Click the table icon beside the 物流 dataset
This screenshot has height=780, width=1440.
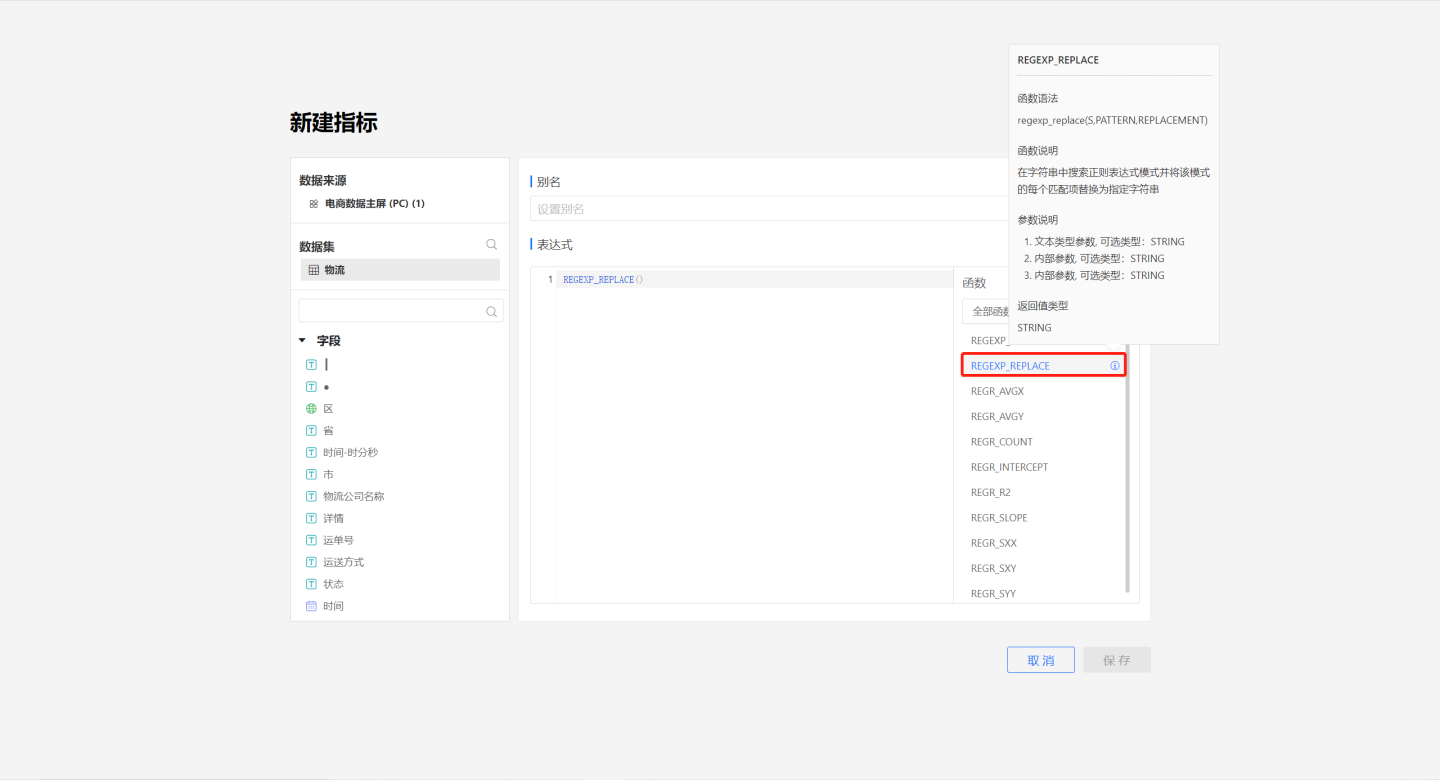pos(314,270)
